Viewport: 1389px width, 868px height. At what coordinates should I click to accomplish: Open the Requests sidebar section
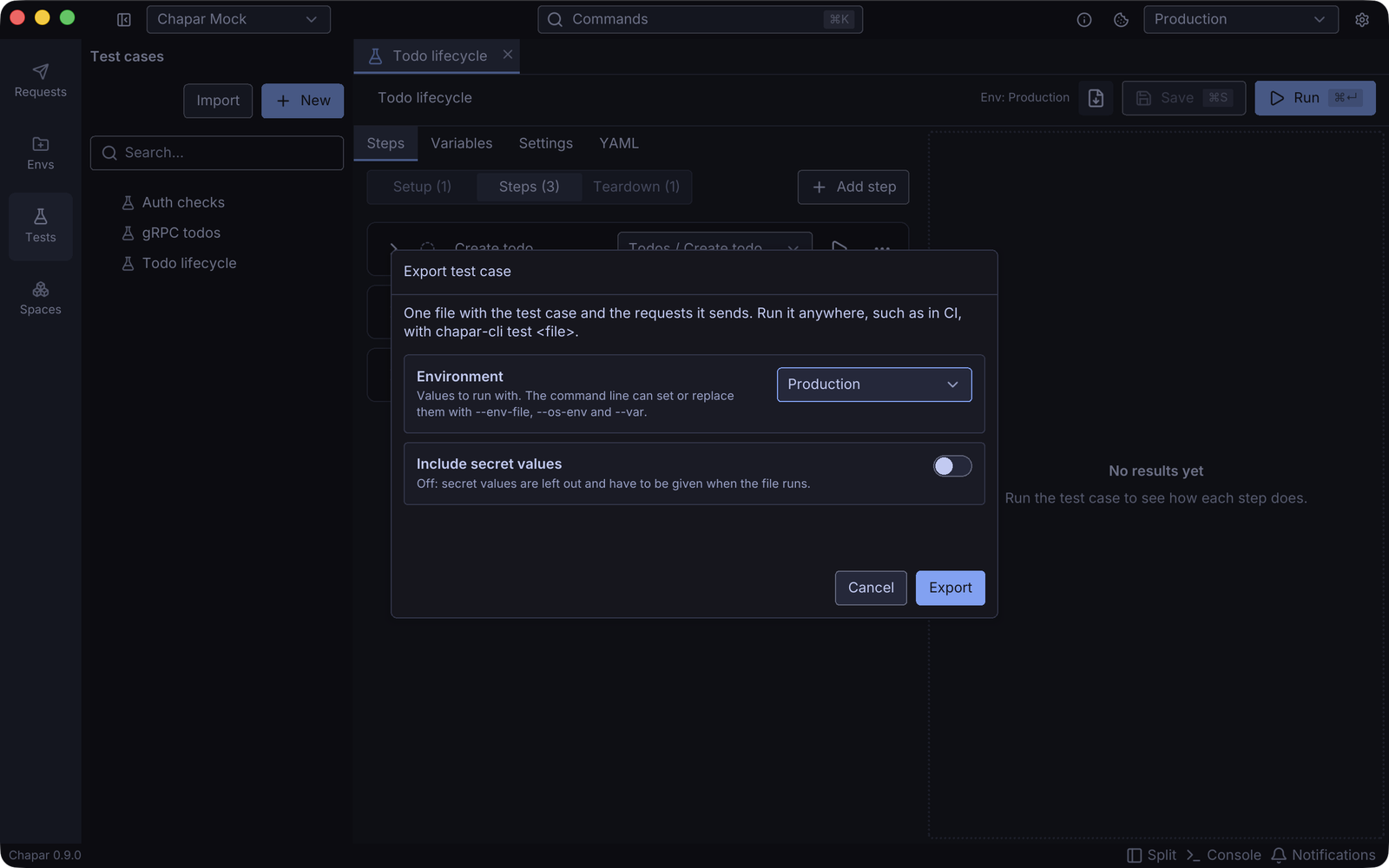(x=40, y=81)
